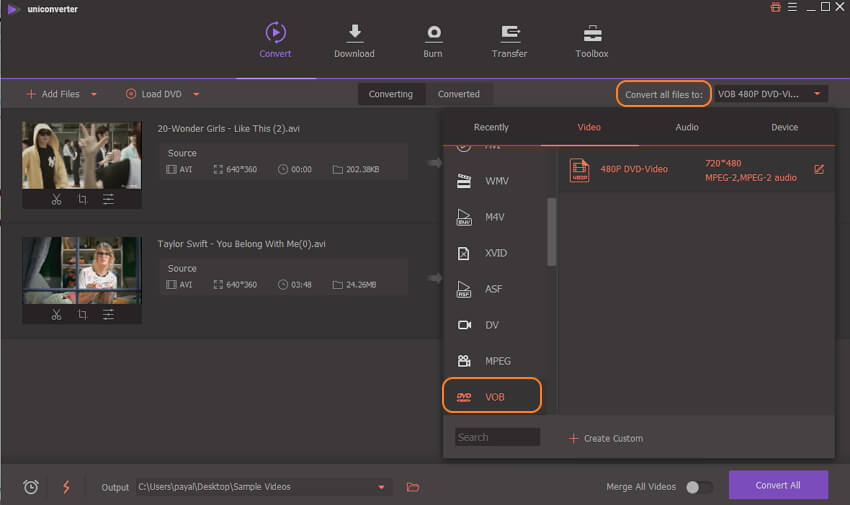Crop the Wonder Girls video

[x=82, y=199]
